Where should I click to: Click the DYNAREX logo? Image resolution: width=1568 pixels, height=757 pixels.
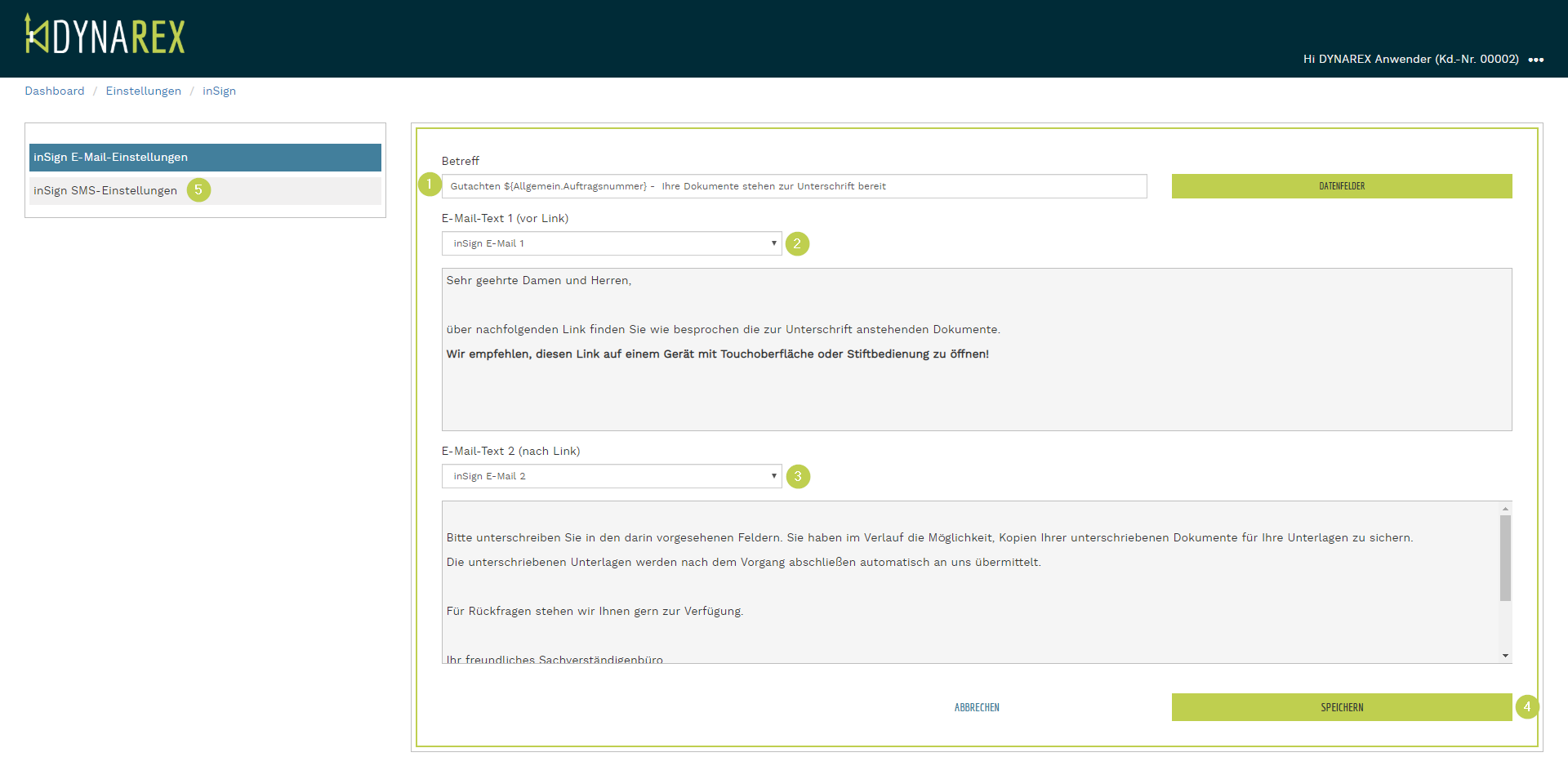tap(105, 35)
